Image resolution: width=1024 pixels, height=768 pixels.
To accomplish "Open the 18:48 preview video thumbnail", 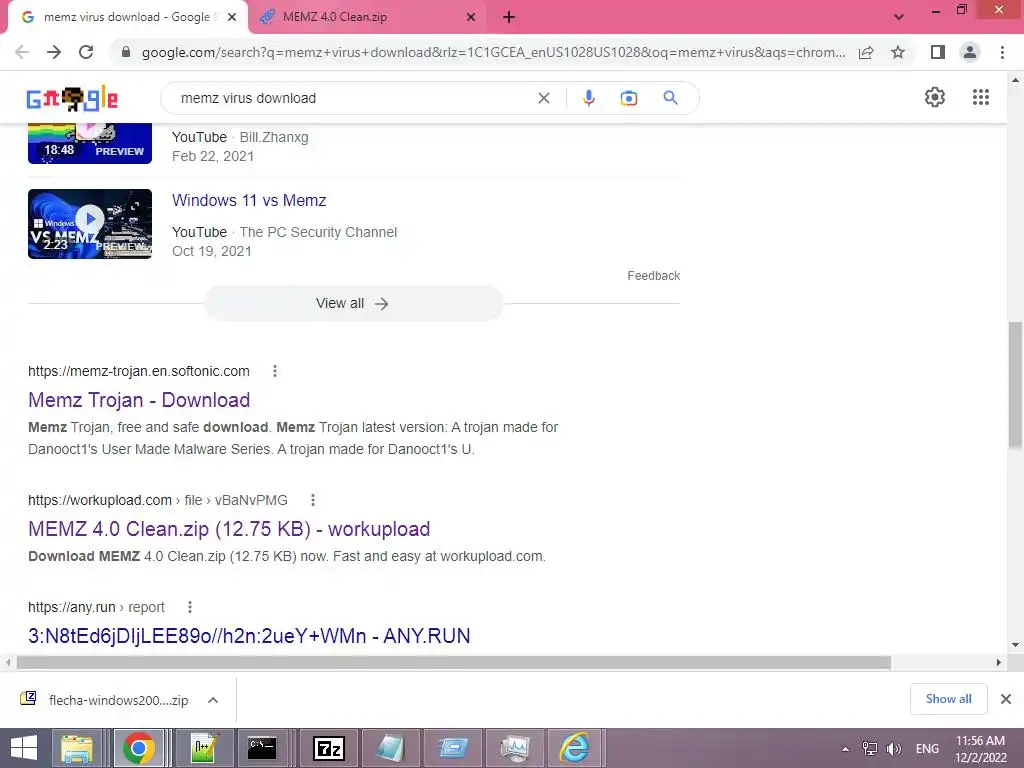I will (x=90, y=143).
